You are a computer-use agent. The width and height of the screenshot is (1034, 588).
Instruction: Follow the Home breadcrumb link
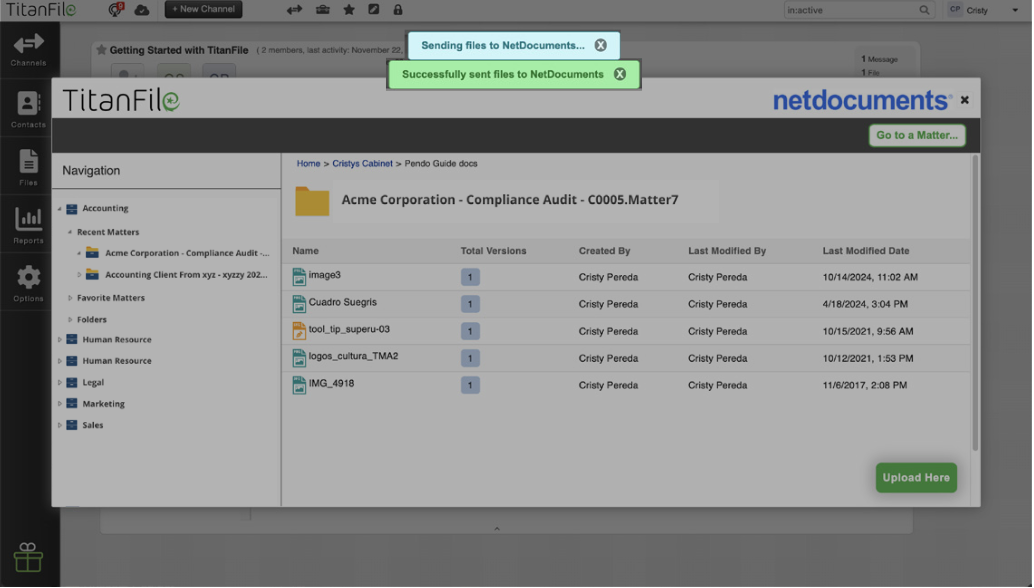pos(308,163)
